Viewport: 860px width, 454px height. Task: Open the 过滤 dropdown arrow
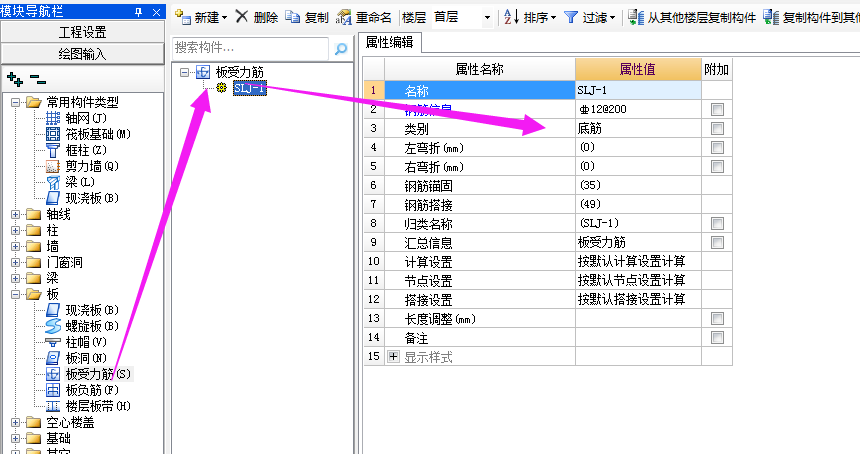(613, 18)
